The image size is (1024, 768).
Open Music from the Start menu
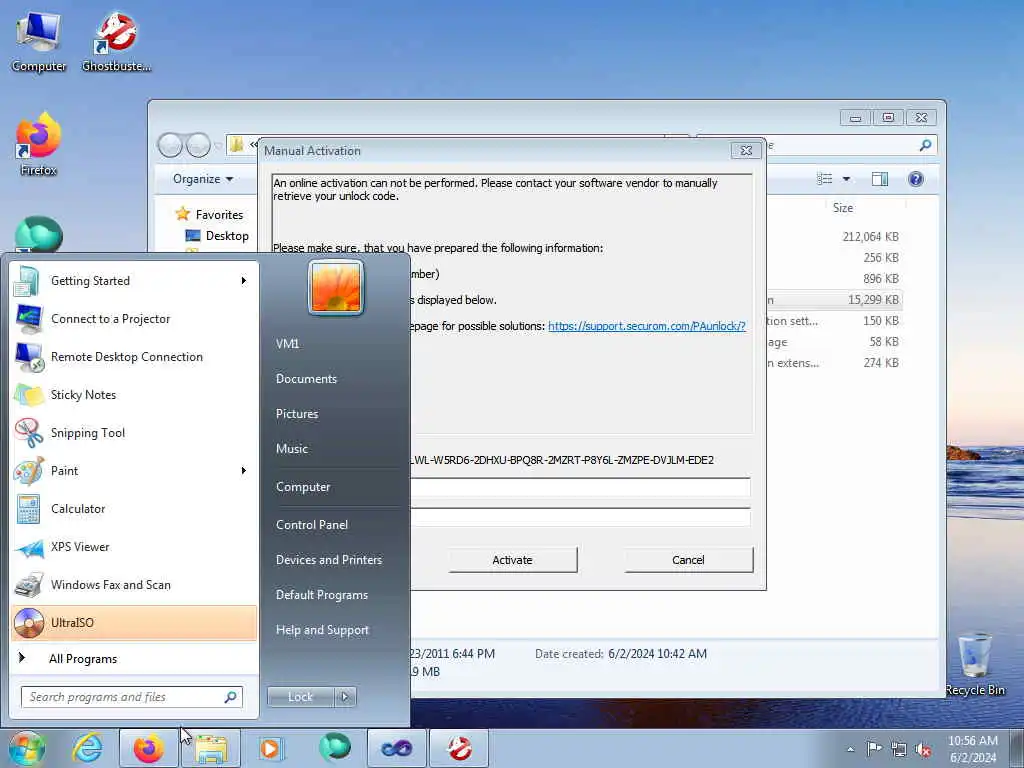[x=292, y=449]
